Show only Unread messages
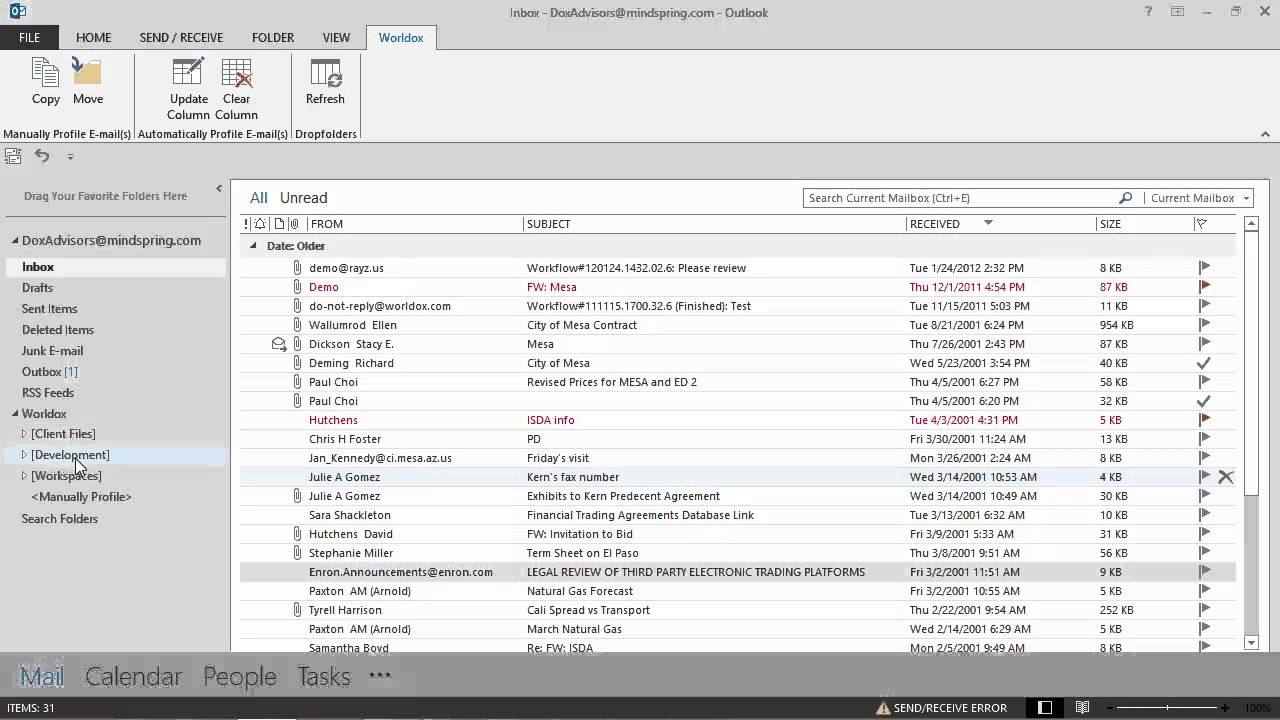Image resolution: width=1280 pixels, height=720 pixels. point(303,197)
